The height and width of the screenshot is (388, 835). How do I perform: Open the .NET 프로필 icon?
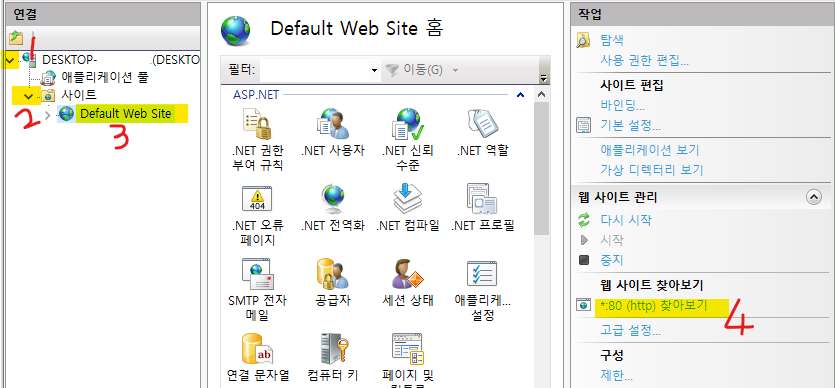482,199
